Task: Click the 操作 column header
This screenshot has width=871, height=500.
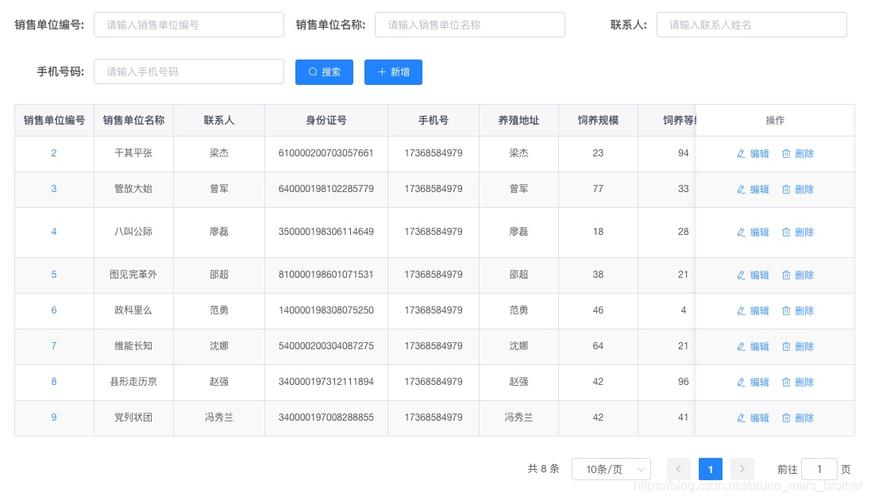Action: [x=775, y=121]
